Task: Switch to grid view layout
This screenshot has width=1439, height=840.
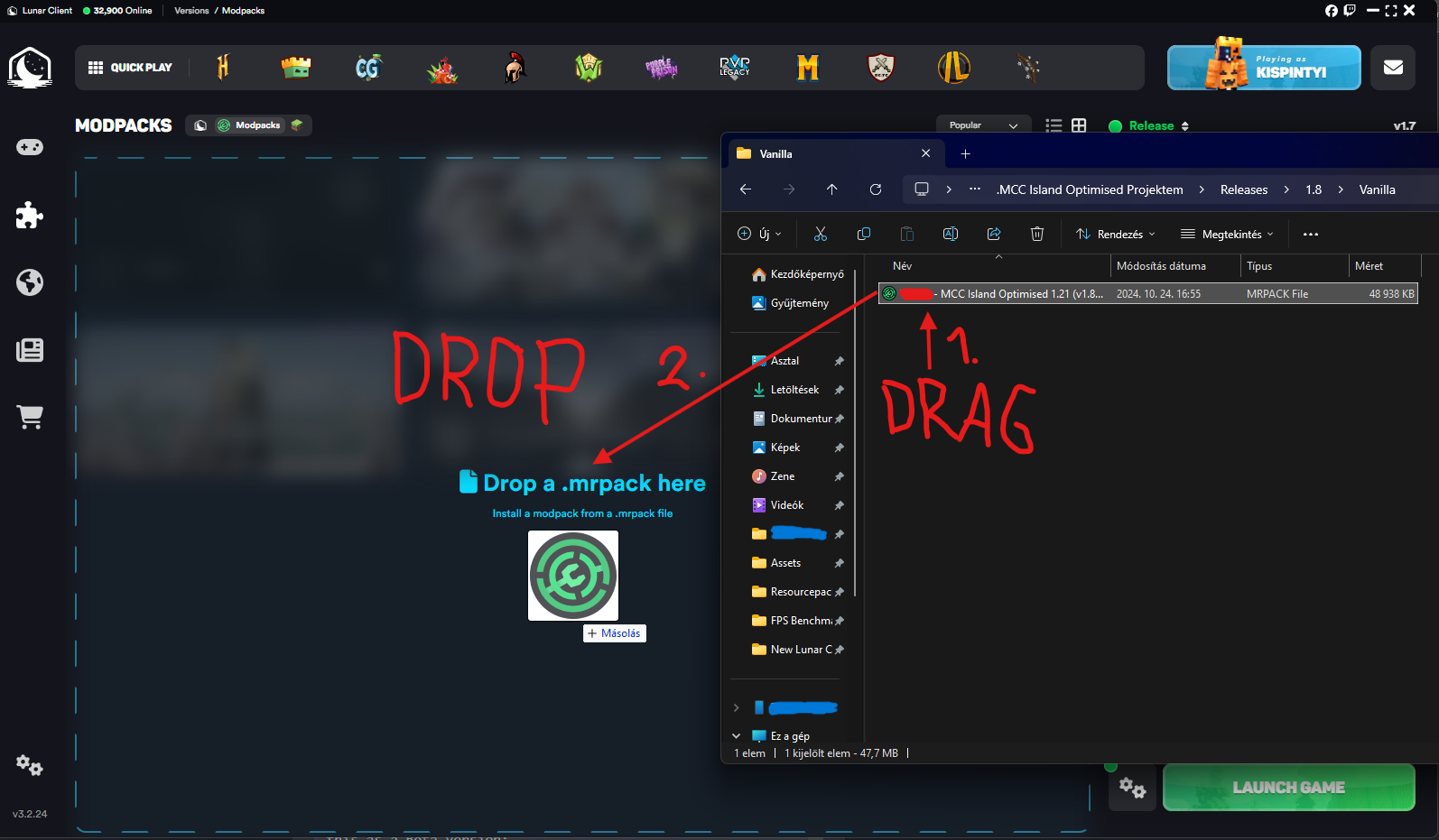Action: tap(1079, 125)
